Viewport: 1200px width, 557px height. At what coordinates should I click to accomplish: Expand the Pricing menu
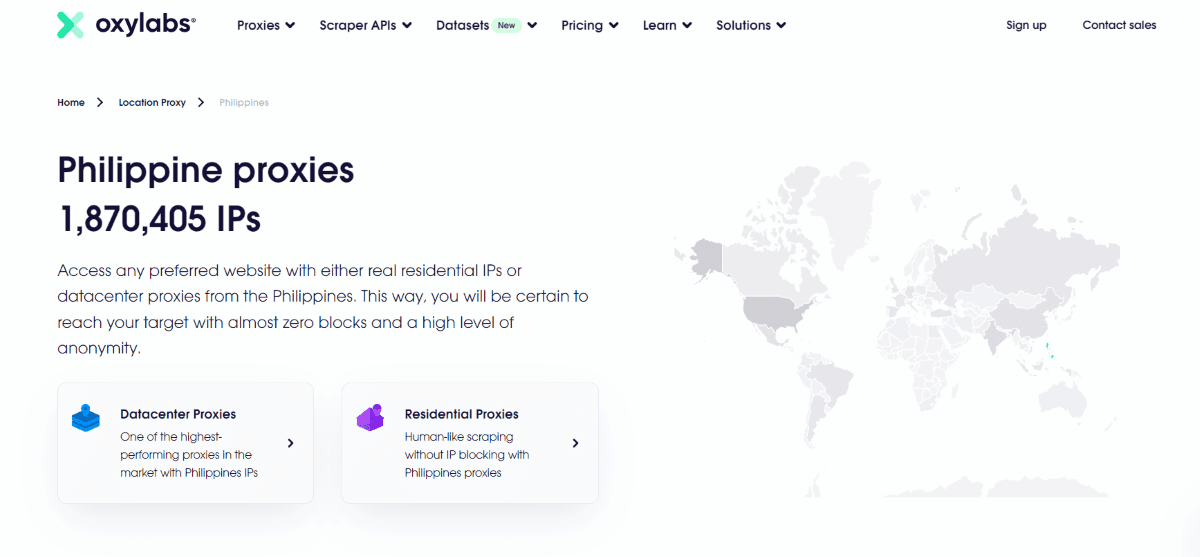pos(590,25)
